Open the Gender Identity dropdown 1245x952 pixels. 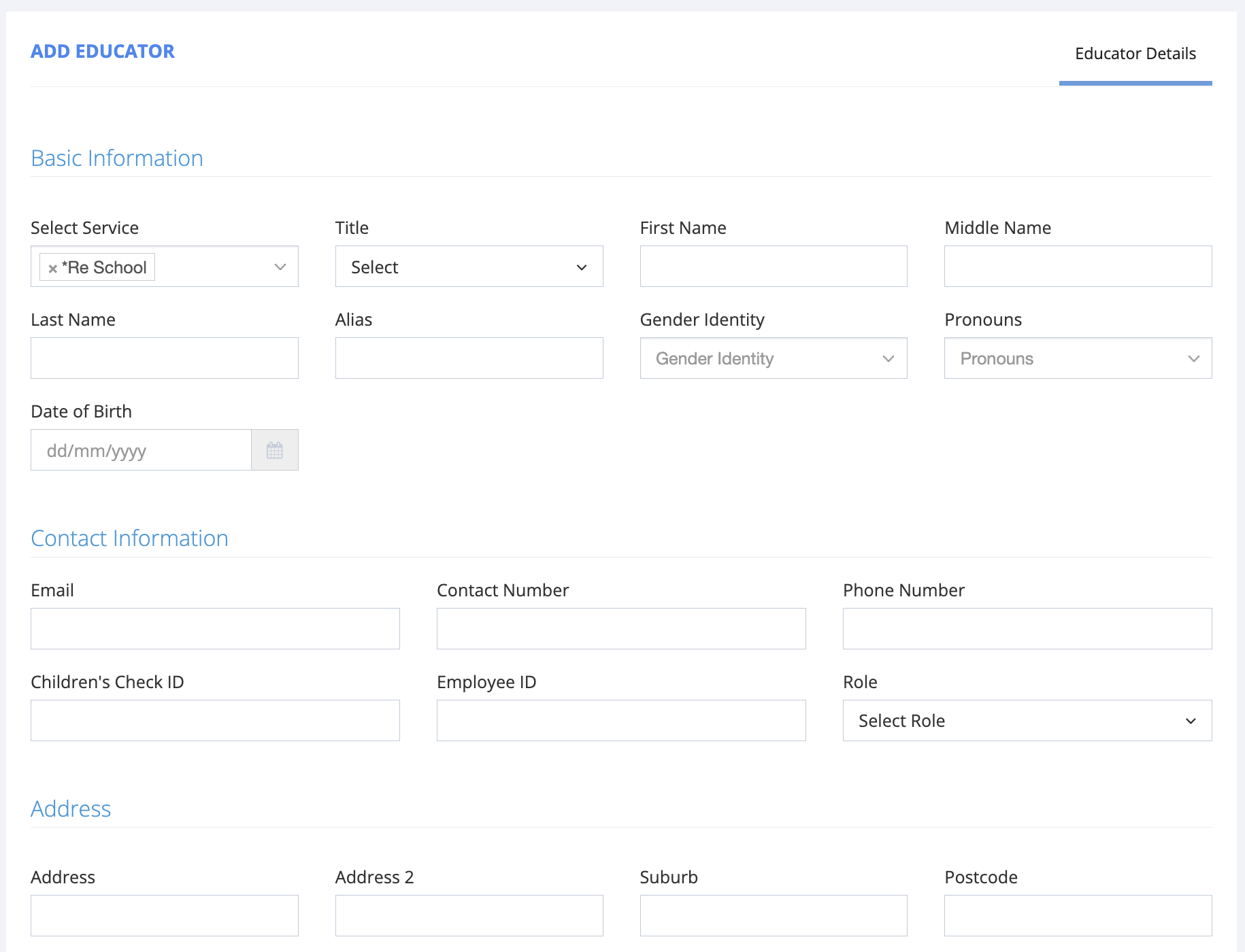(x=773, y=358)
